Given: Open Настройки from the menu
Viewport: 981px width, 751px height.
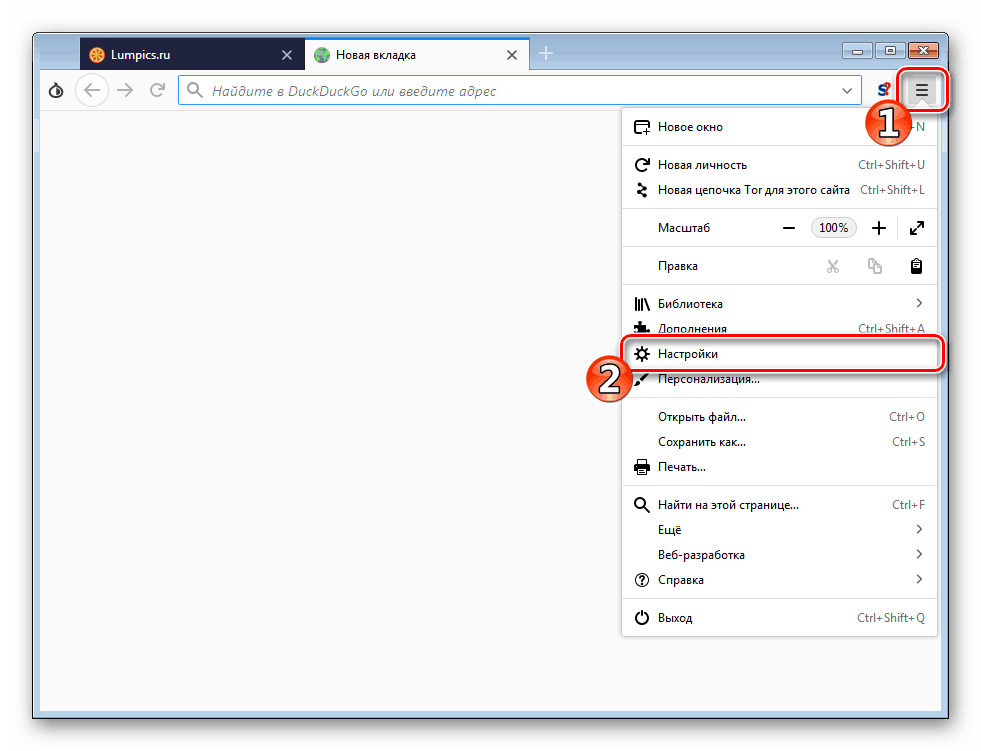Looking at the screenshot, I should coord(779,354).
